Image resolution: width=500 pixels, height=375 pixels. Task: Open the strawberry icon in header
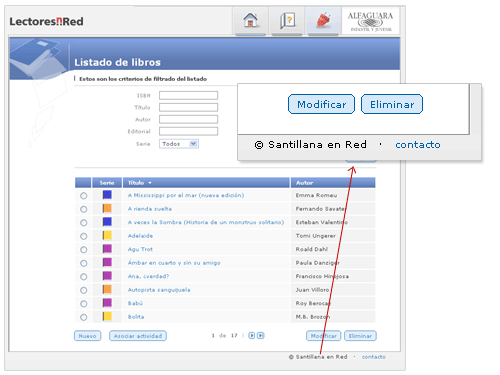pyautogui.click(x=323, y=20)
